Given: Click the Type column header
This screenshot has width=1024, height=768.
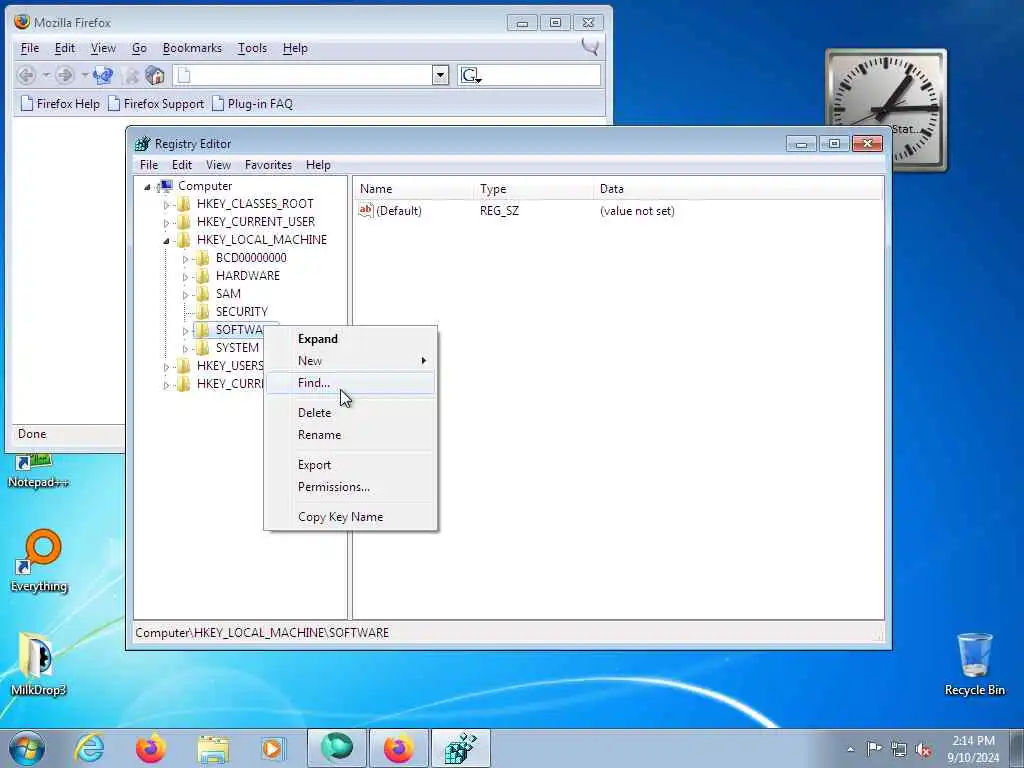Looking at the screenshot, I should click(534, 189).
